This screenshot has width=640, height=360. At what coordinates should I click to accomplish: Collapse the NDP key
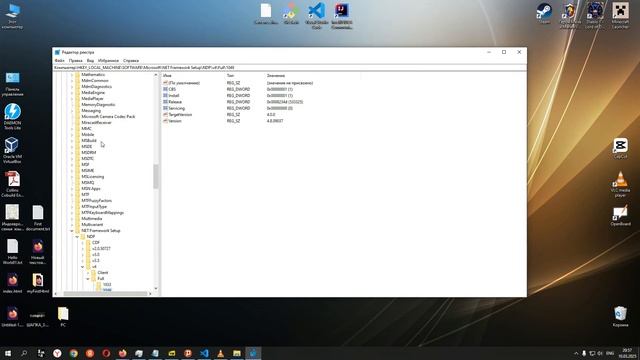tap(77, 237)
